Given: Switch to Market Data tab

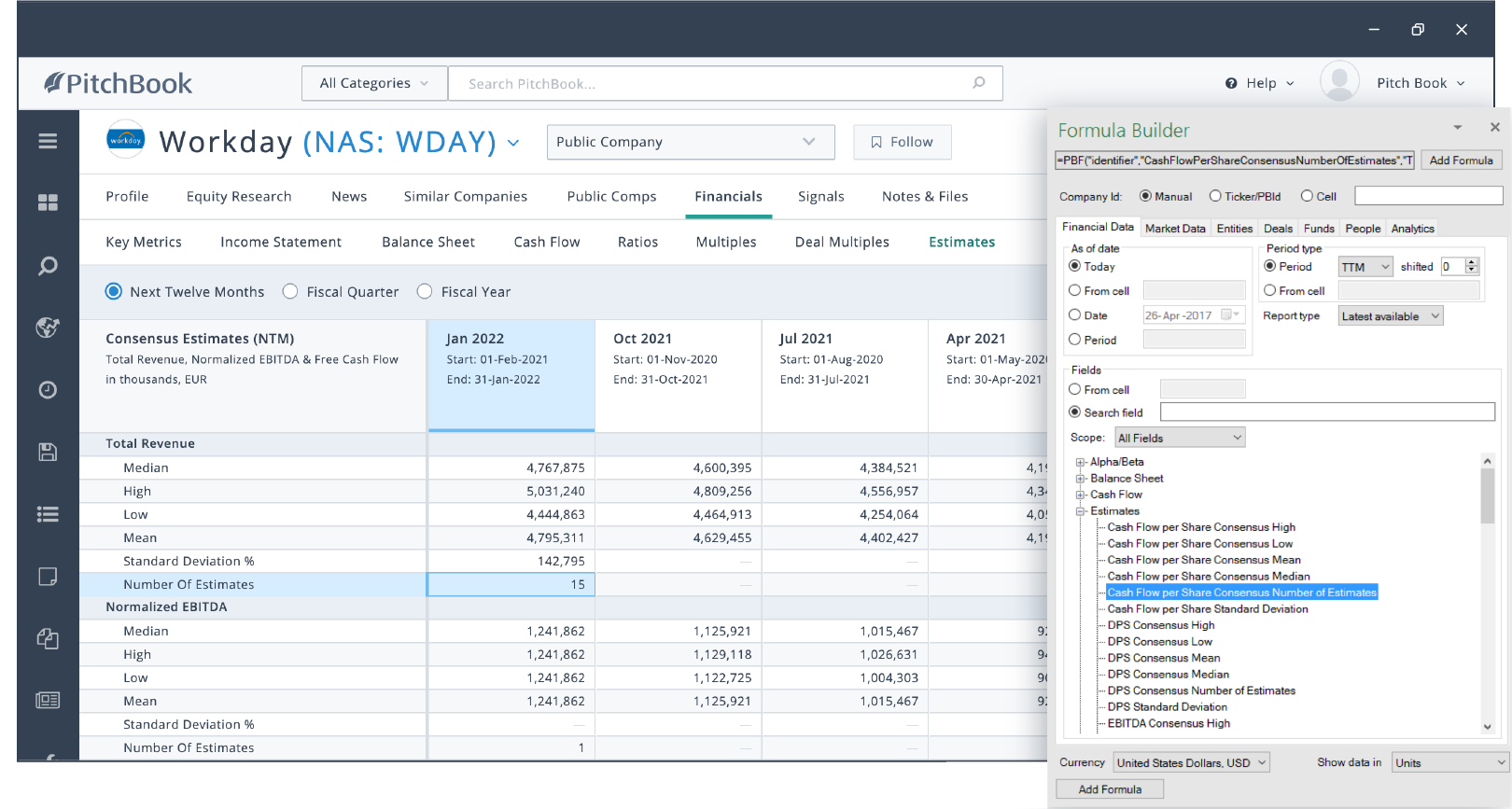Looking at the screenshot, I should pos(1175,229).
